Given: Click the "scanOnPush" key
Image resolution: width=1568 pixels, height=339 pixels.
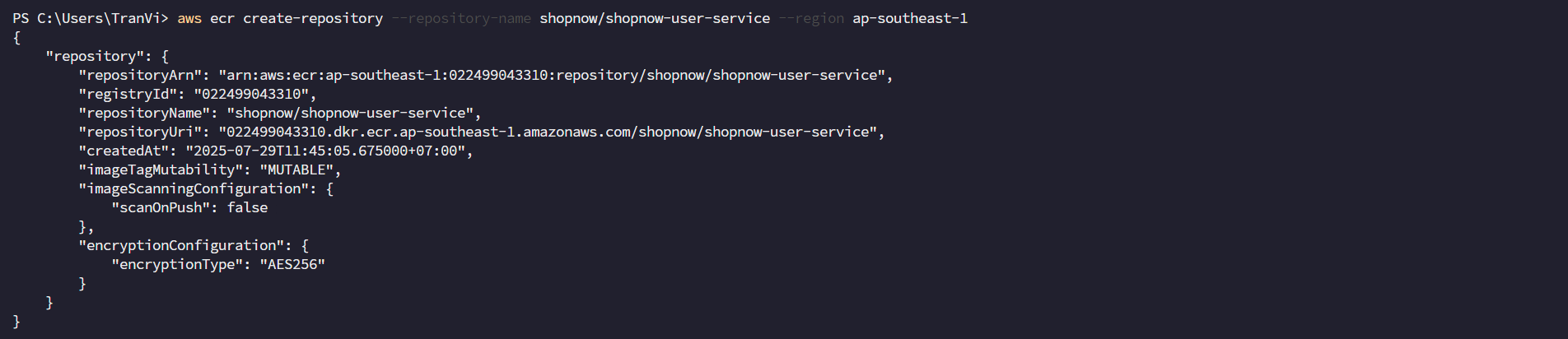Looking at the screenshot, I should click(161, 207).
